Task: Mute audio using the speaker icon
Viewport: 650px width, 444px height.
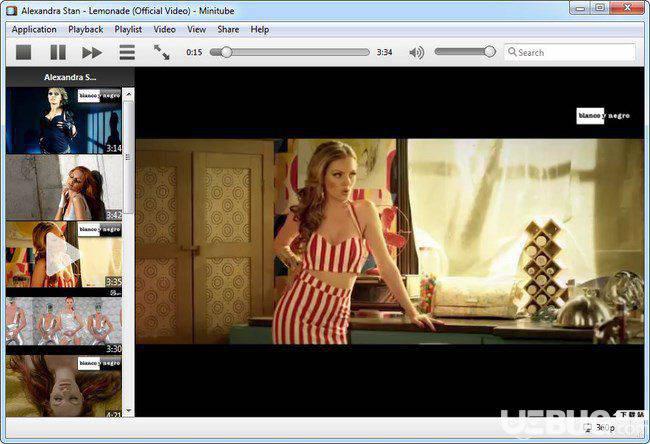Action: pos(417,52)
